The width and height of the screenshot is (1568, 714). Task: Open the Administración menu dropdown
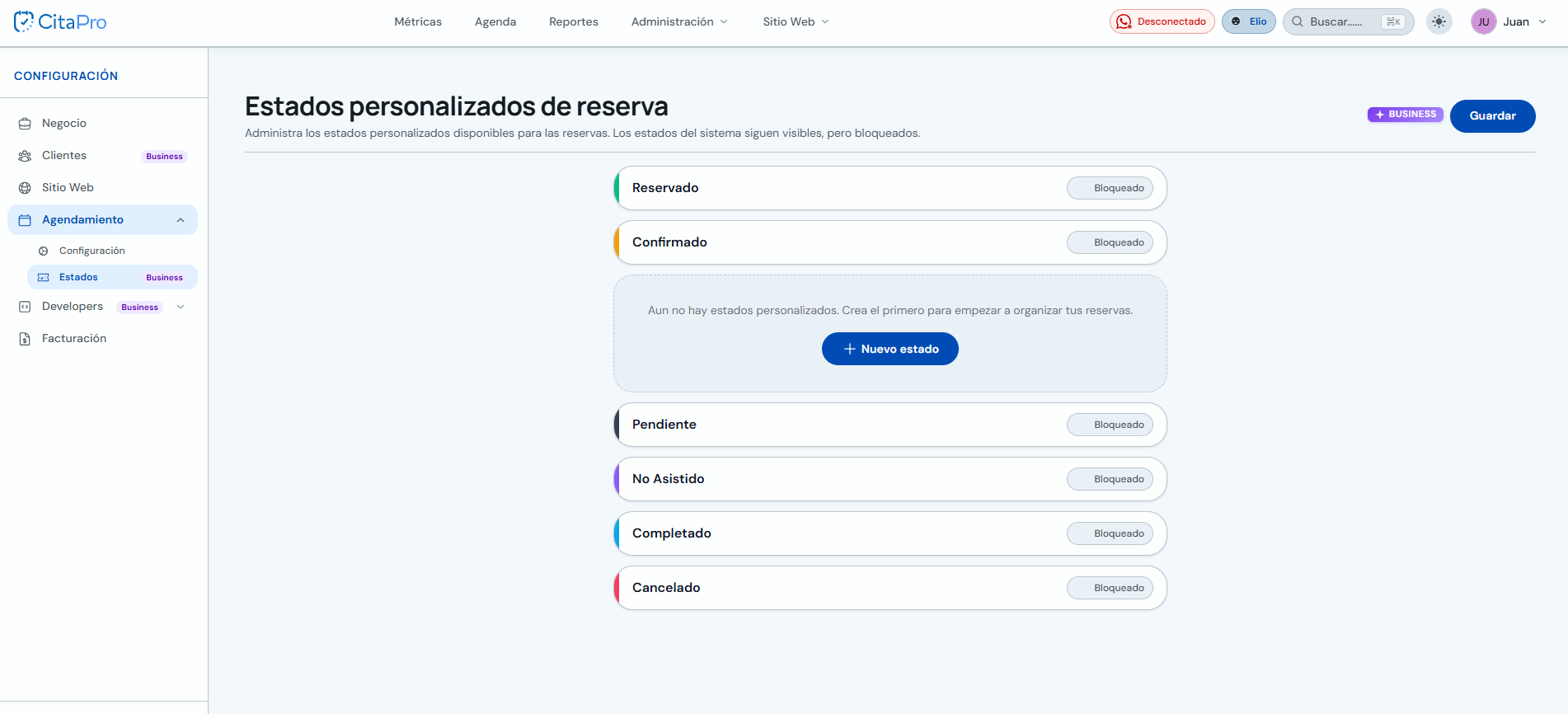click(679, 21)
